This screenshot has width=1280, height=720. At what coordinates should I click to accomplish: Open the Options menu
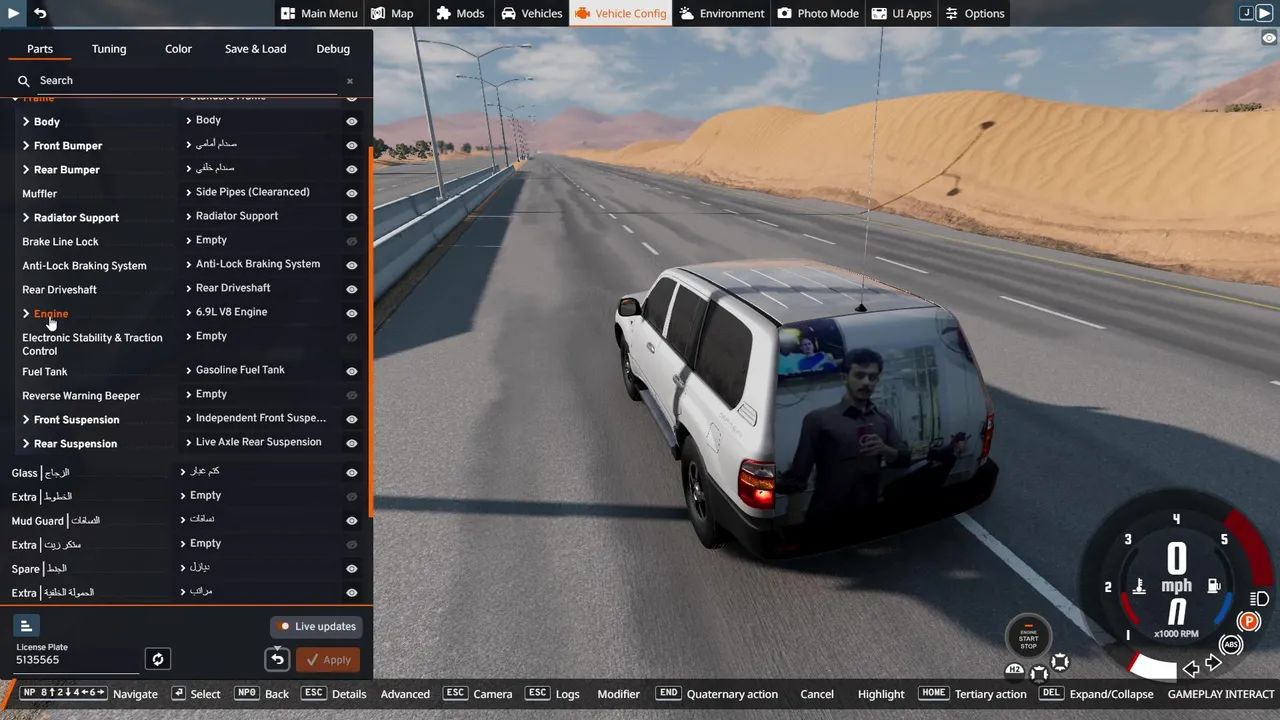pos(975,13)
